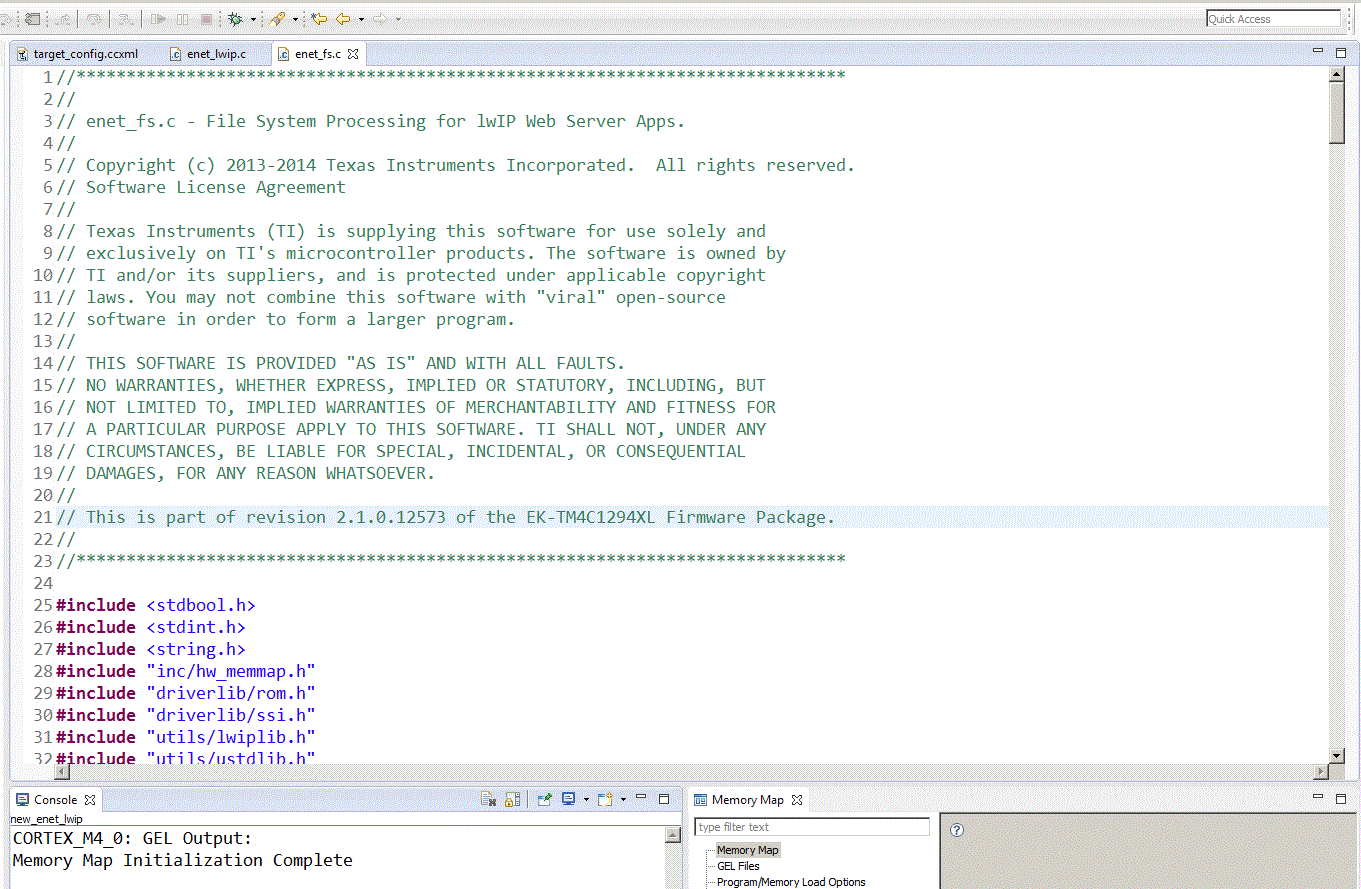Close the Memory Map view
1361x889 pixels.
797,800
